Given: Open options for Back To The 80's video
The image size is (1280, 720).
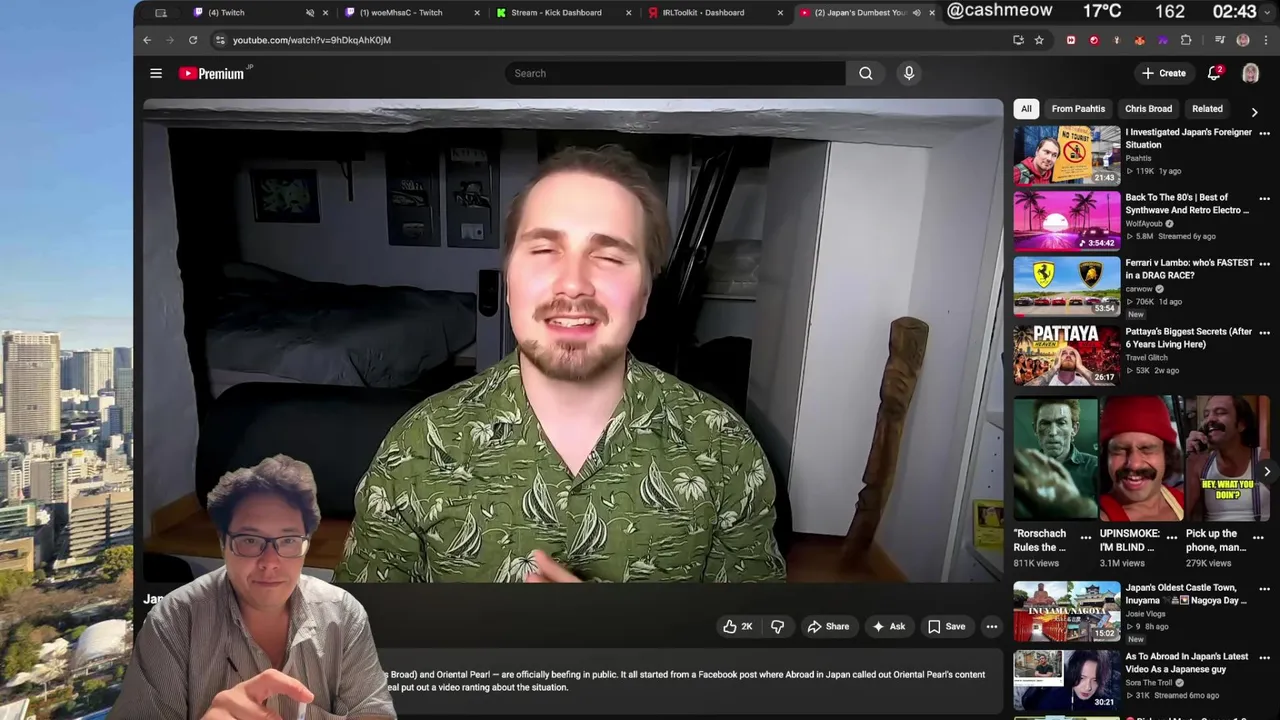Looking at the screenshot, I should pyautogui.click(x=1264, y=198).
